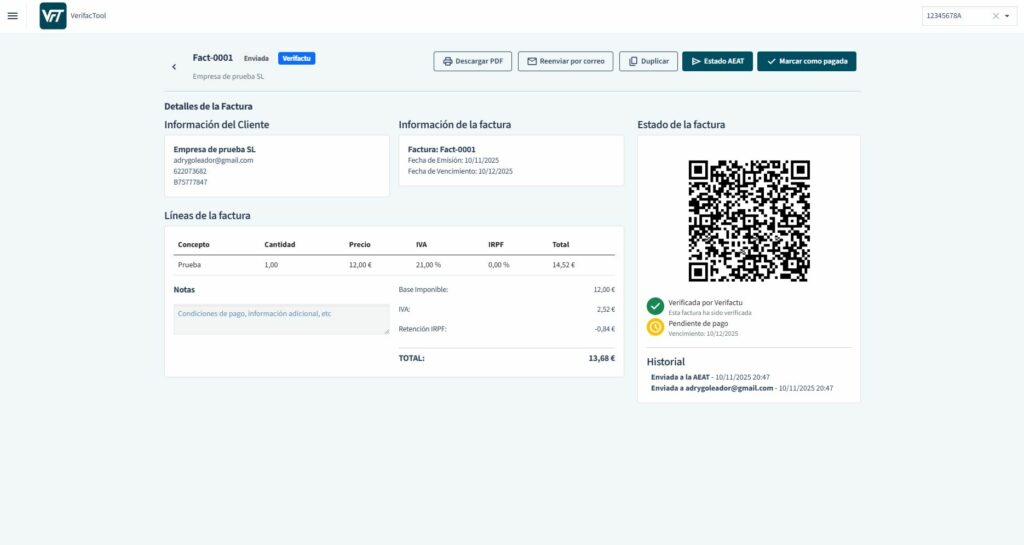Click the Enviada a la AEAT history entry
The image size is (1024, 545).
(x=711, y=377)
